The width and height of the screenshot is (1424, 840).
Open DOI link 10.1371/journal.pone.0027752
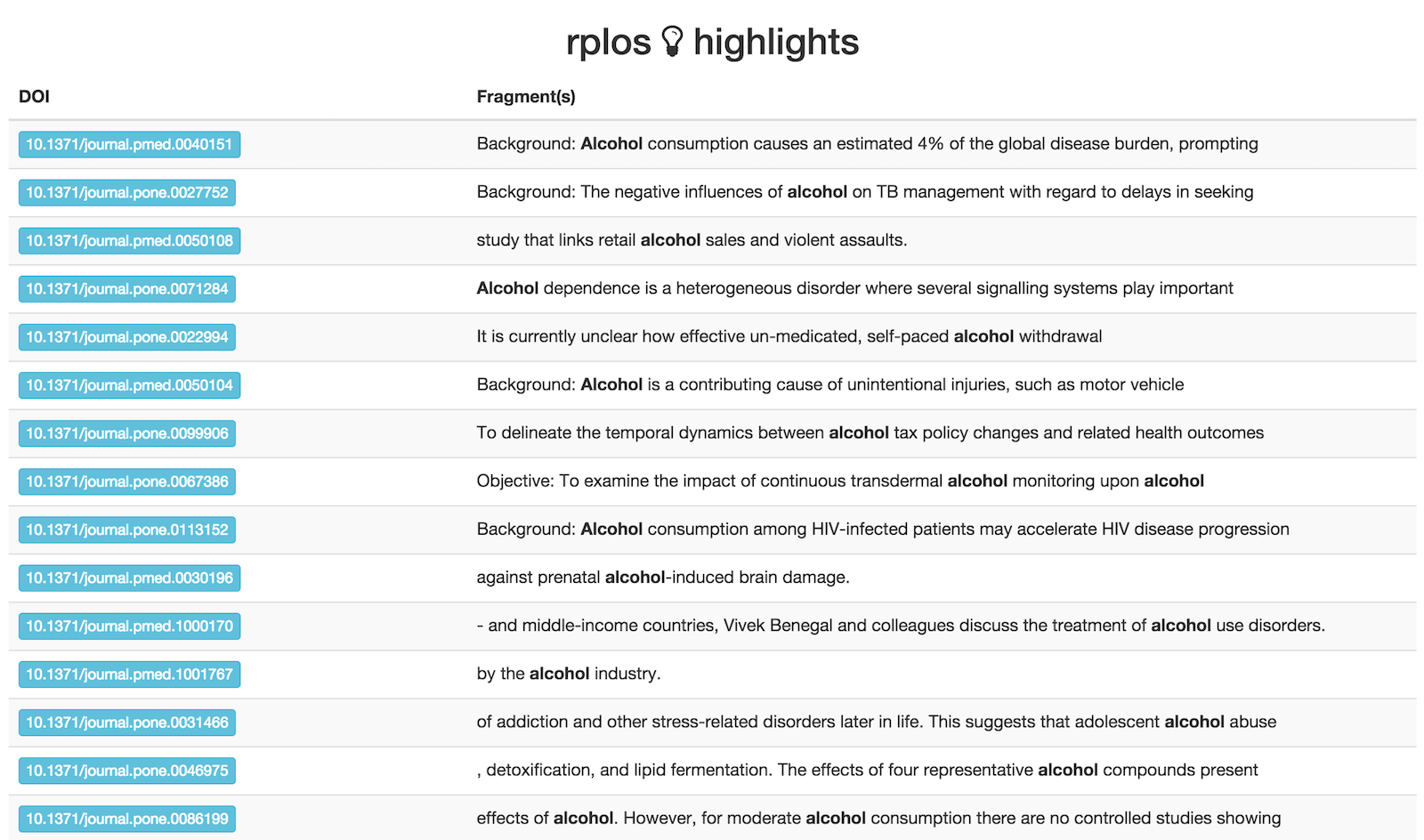tap(127, 192)
